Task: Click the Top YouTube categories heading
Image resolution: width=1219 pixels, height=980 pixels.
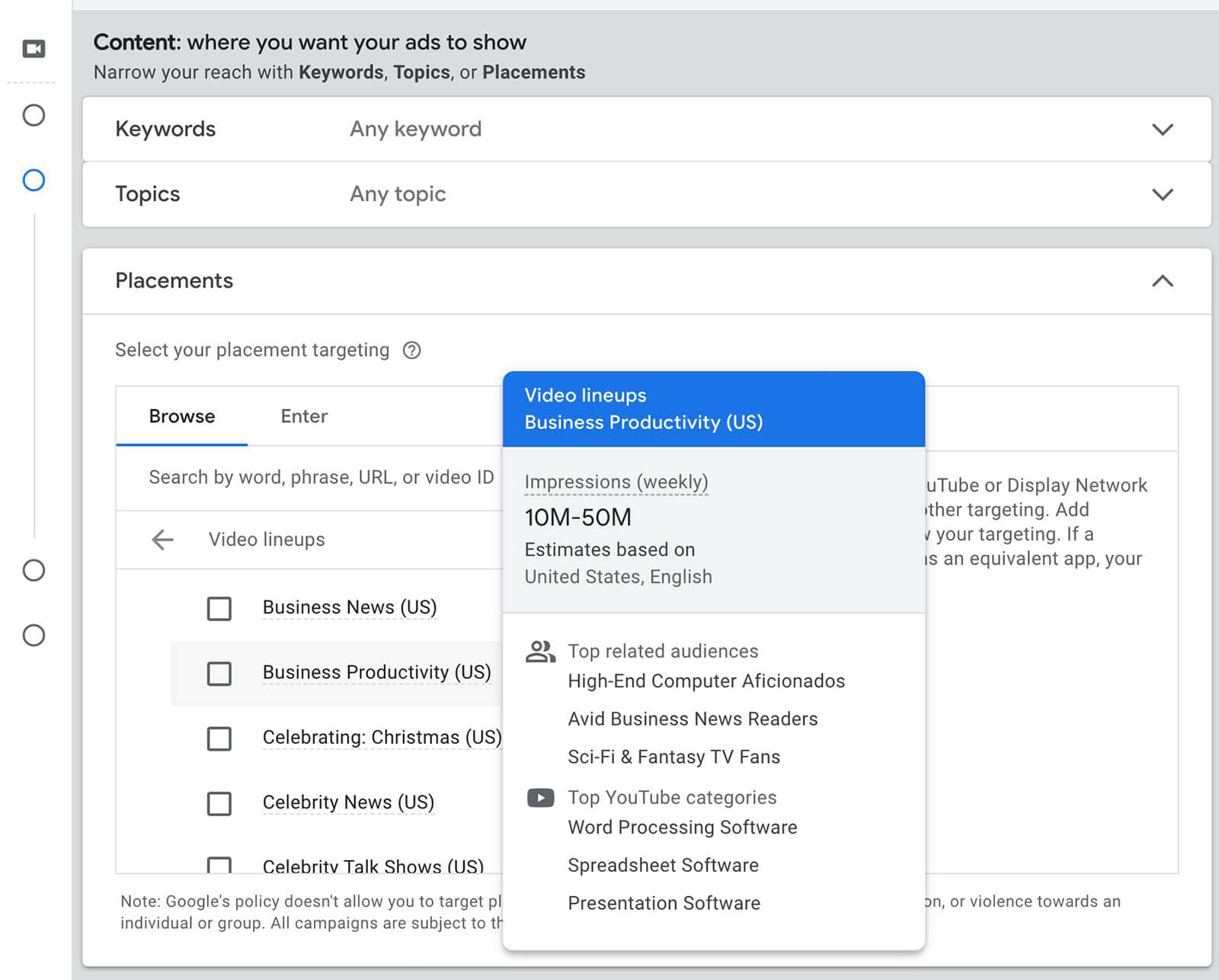Action: (x=672, y=798)
